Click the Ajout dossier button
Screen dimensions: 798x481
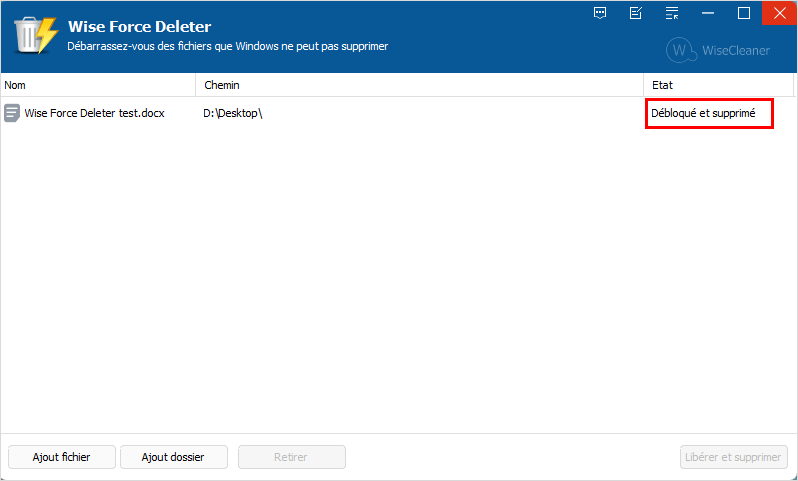[174, 457]
